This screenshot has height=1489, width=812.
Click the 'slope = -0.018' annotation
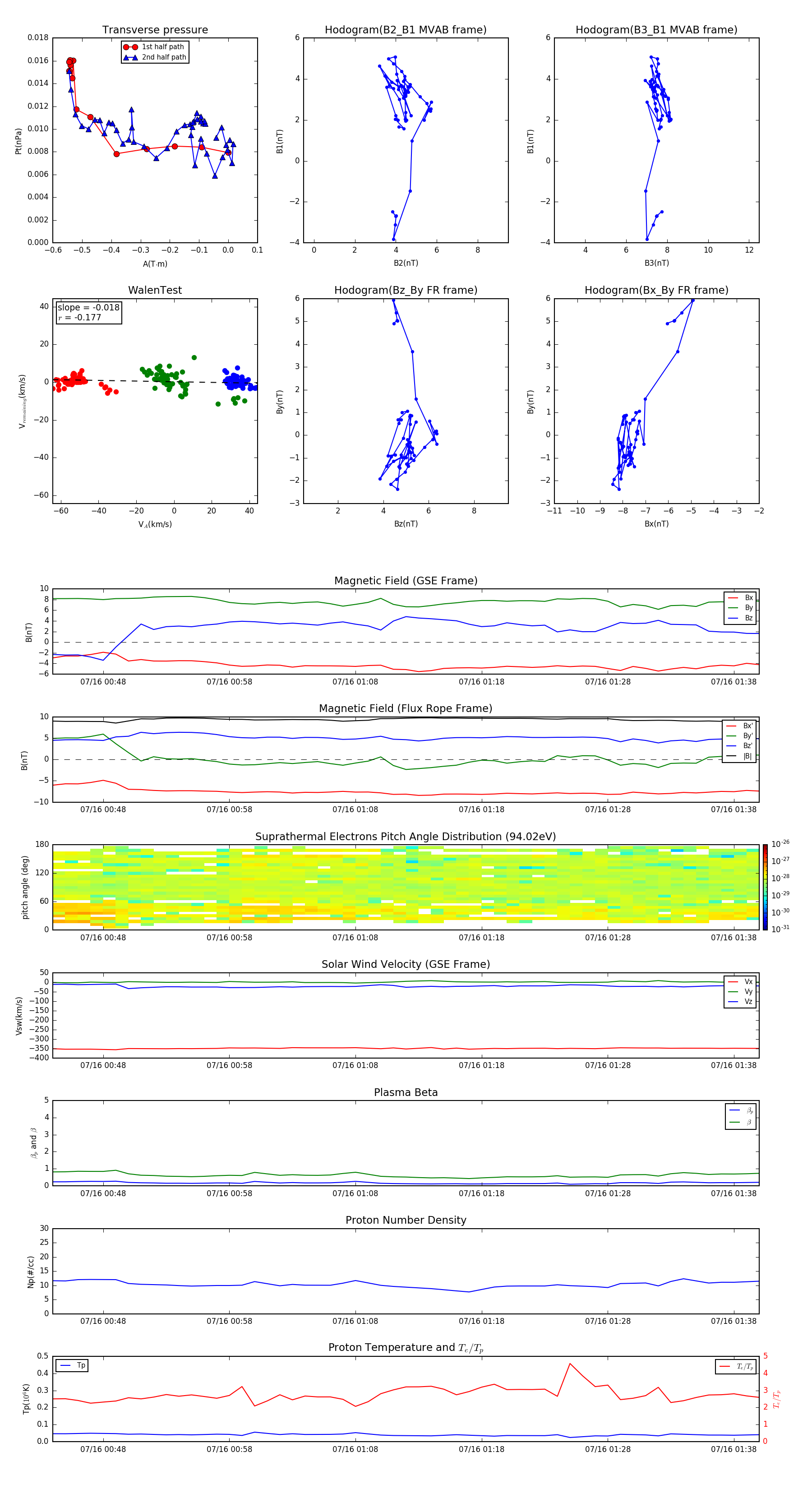click(88, 308)
